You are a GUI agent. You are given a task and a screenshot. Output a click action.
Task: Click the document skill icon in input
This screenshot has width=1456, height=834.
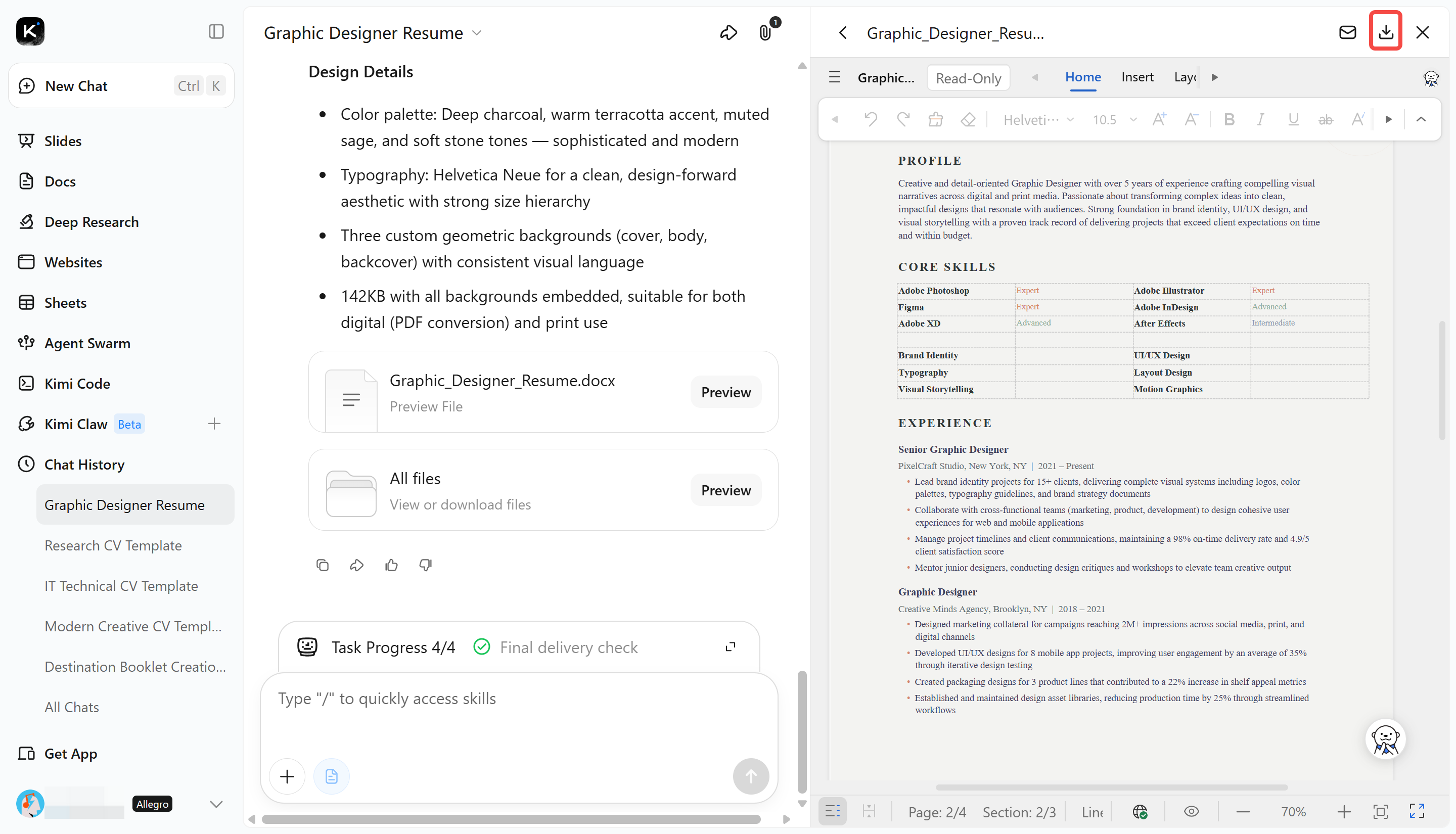pos(331,776)
